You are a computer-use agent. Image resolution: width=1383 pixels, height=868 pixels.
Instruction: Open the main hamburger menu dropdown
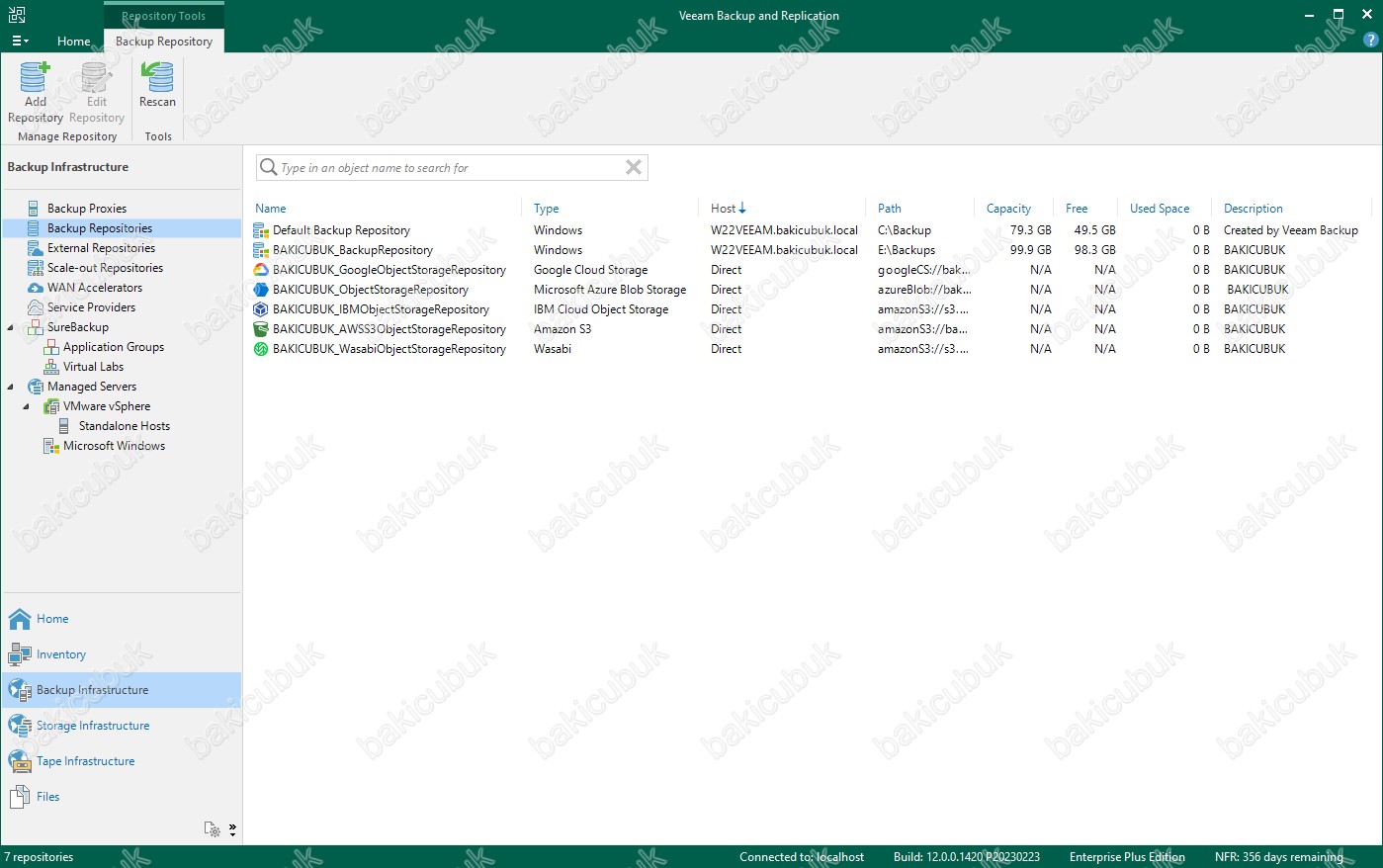tap(20, 42)
